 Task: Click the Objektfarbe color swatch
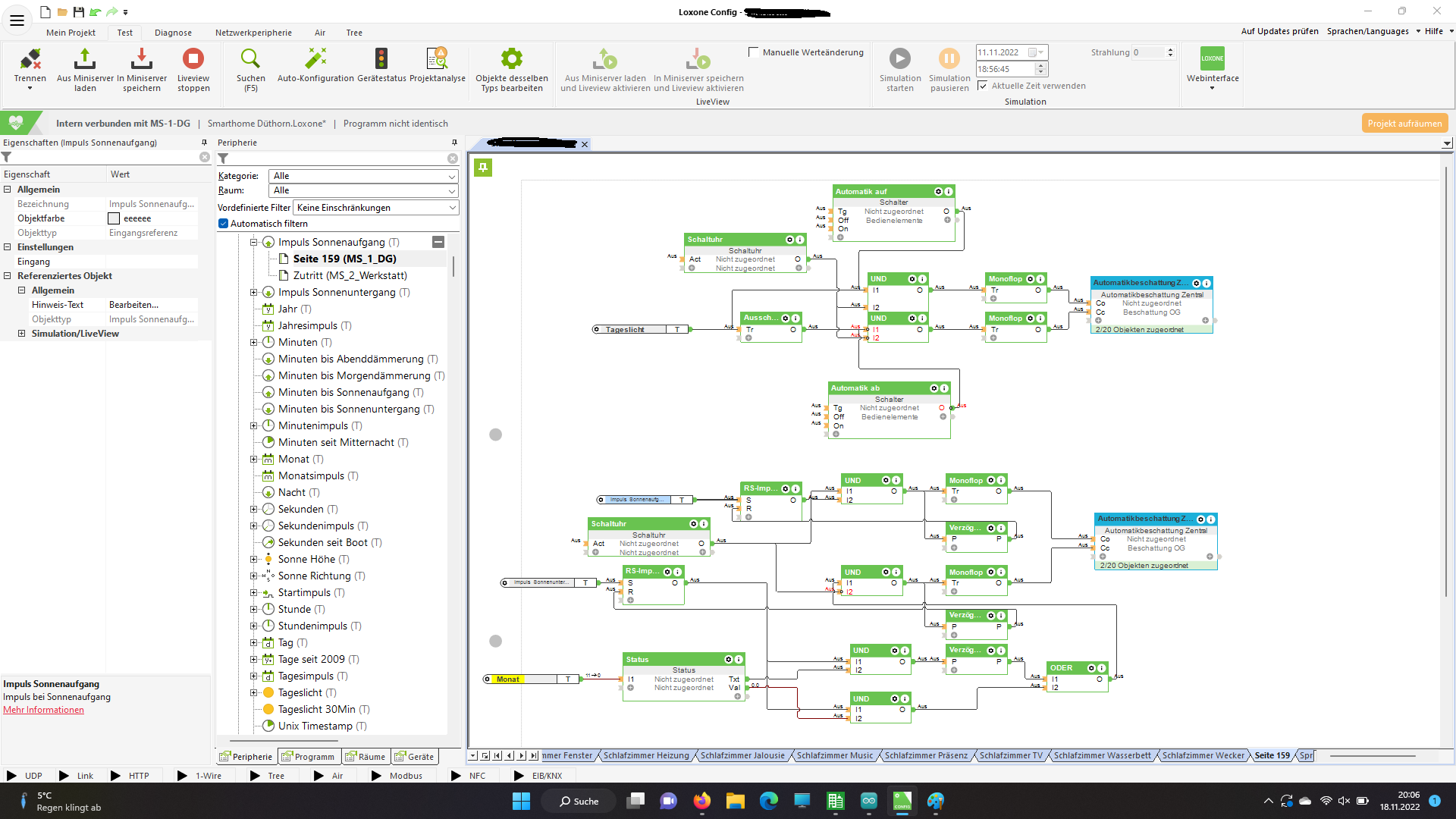tap(114, 218)
